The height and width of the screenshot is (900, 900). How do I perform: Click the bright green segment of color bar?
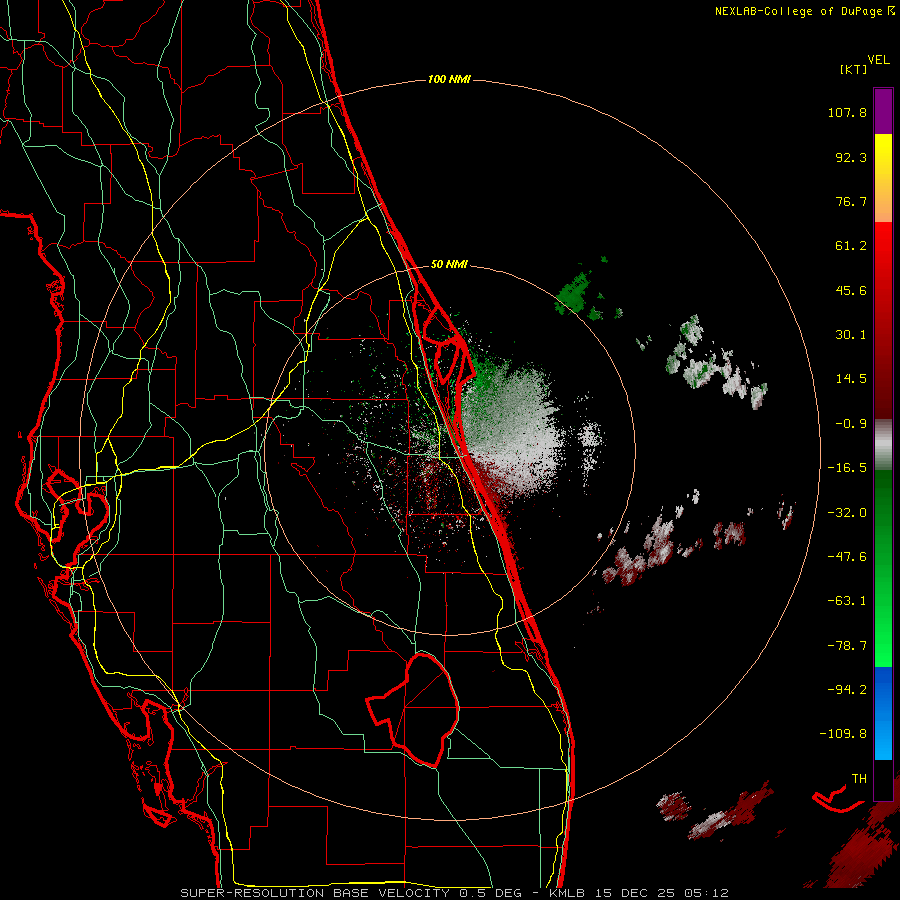coord(883,568)
